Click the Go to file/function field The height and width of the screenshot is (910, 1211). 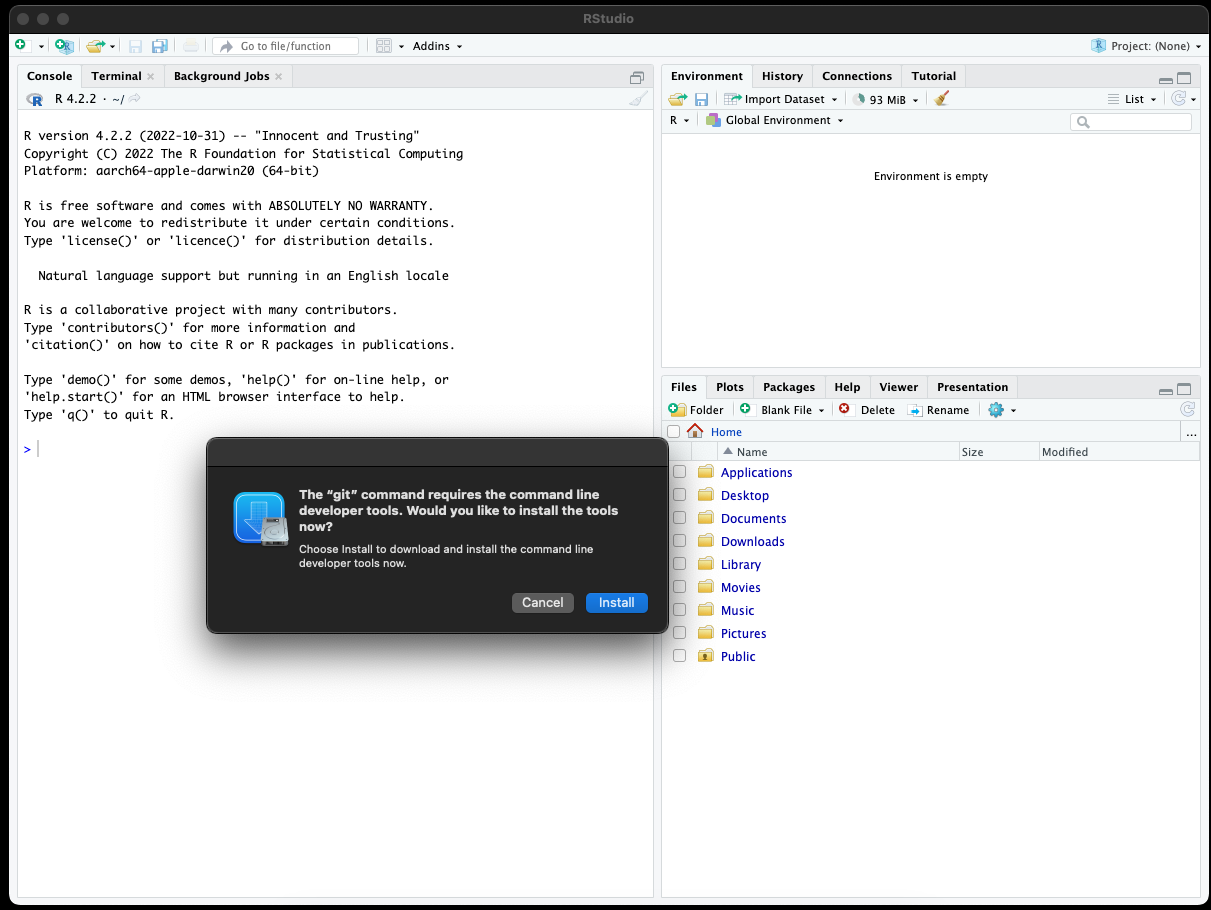coord(286,46)
